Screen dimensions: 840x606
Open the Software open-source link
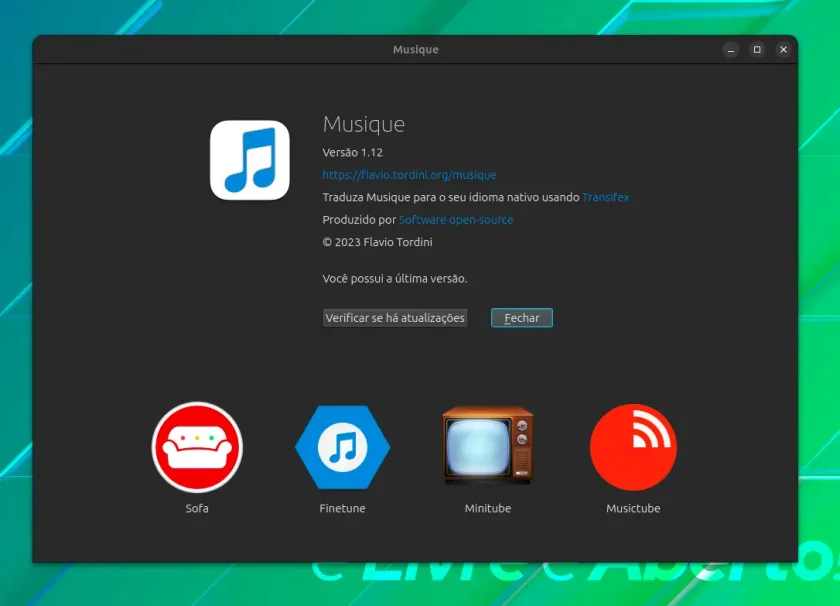(456, 220)
